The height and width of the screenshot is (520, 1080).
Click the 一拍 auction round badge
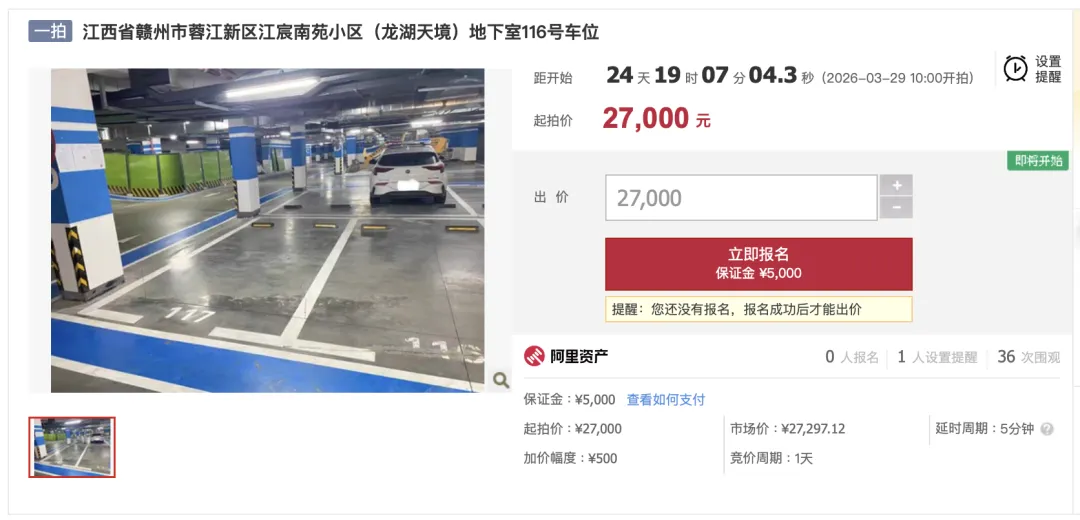(x=50, y=31)
